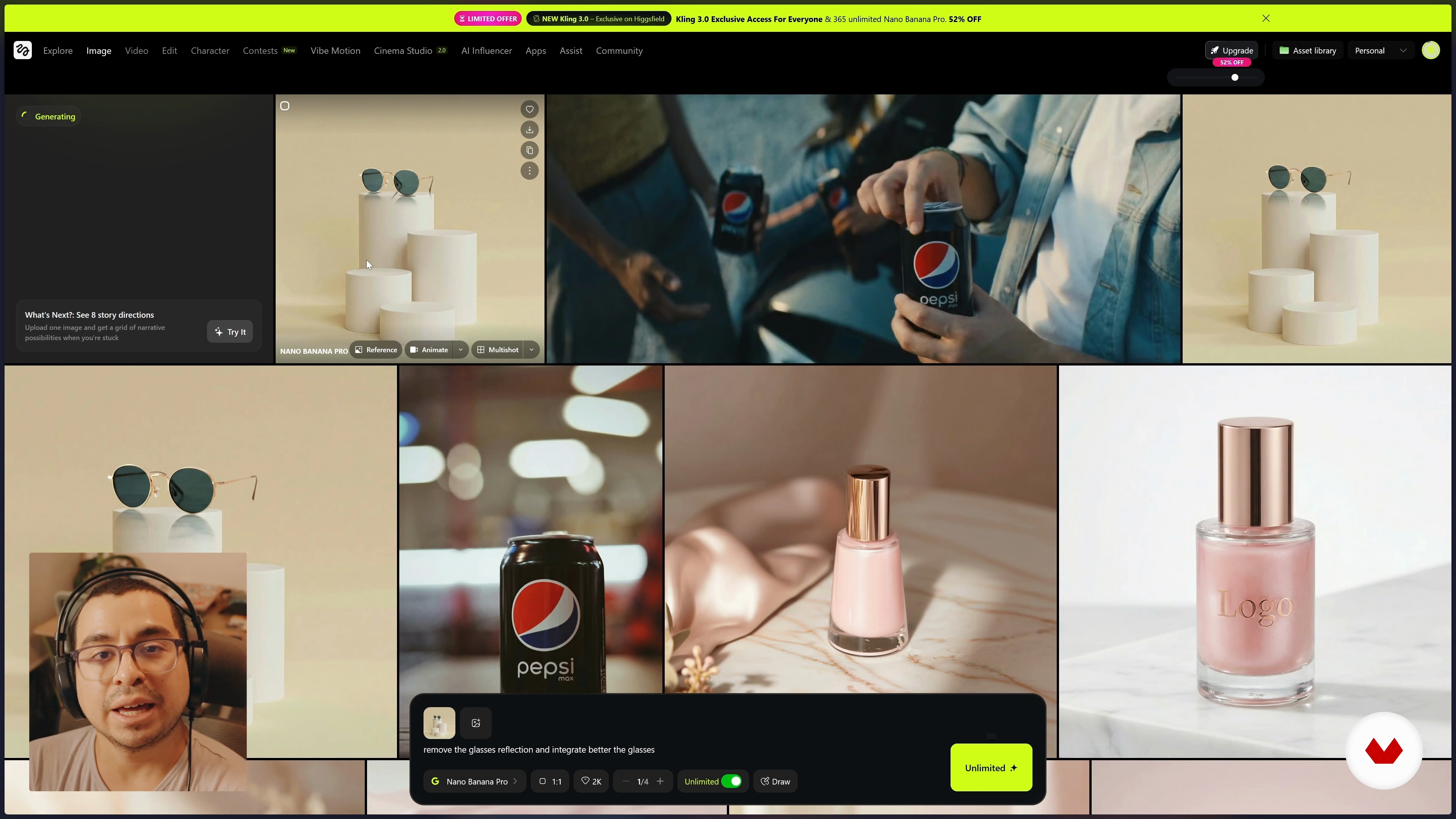Open the Character tab
This screenshot has width=1456, height=819.
tap(210, 51)
